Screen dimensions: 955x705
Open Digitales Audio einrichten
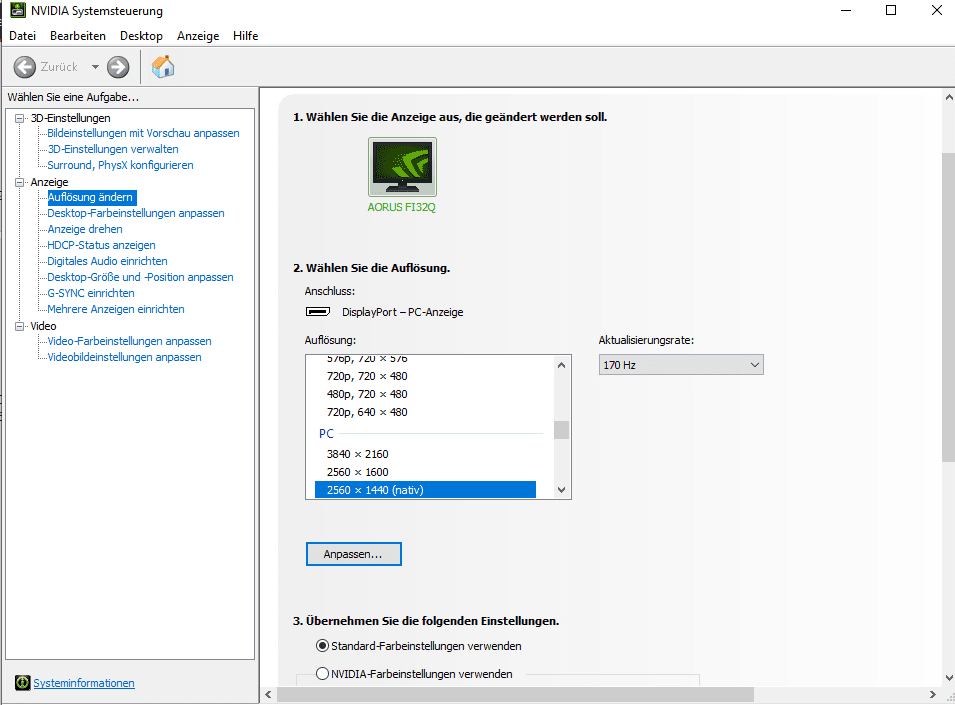coord(107,261)
